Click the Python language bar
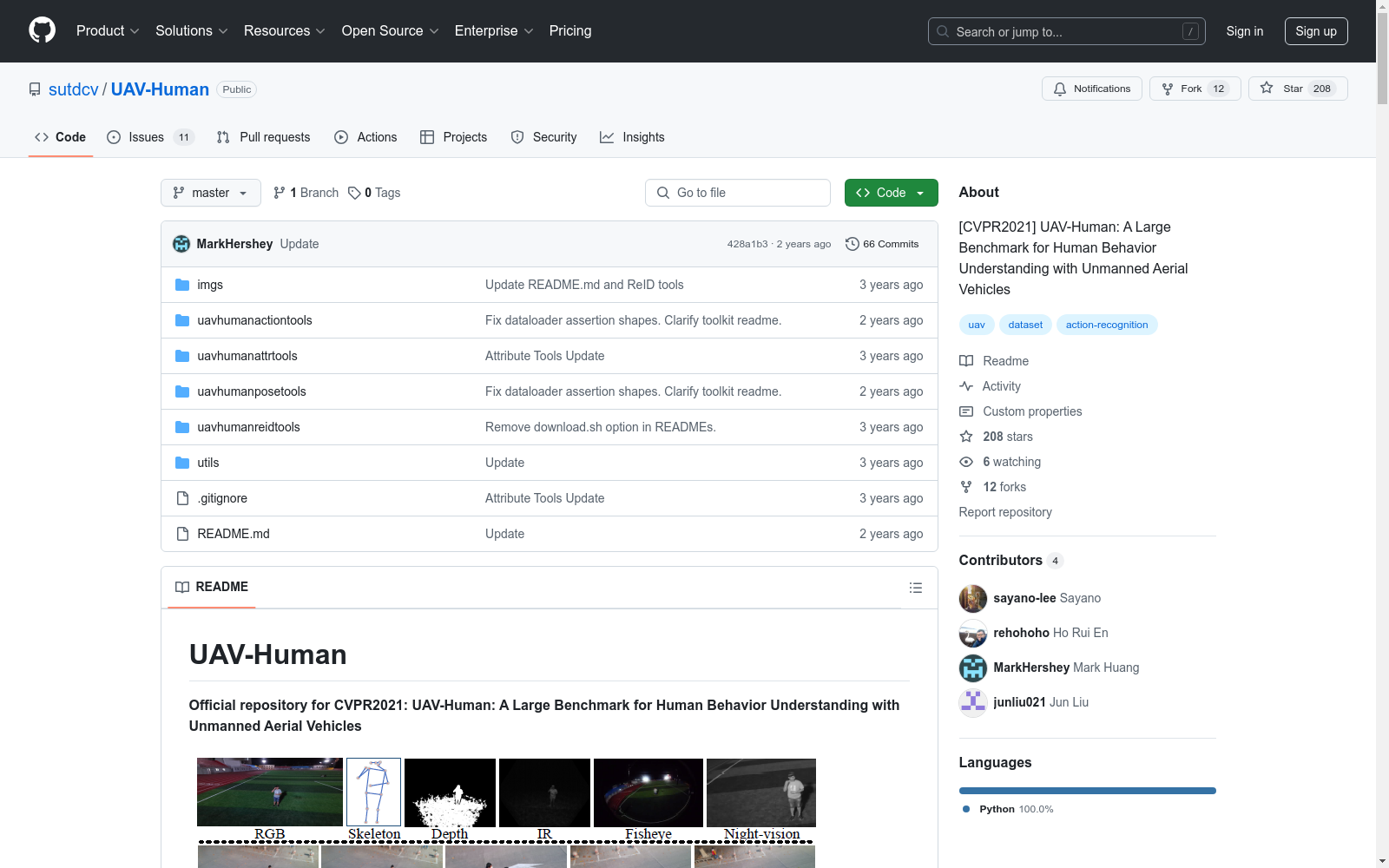The height and width of the screenshot is (868, 1389). pyautogui.click(x=1088, y=791)
